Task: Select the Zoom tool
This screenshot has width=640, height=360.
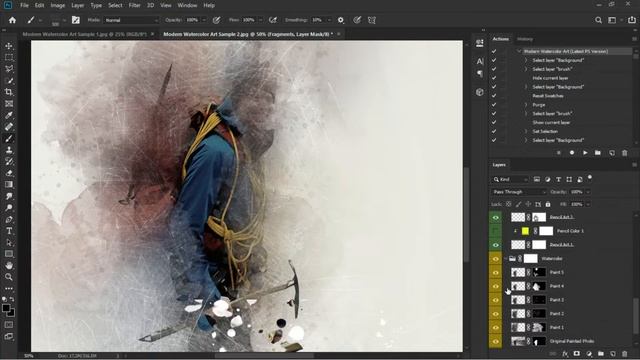Action: (9, 277)
